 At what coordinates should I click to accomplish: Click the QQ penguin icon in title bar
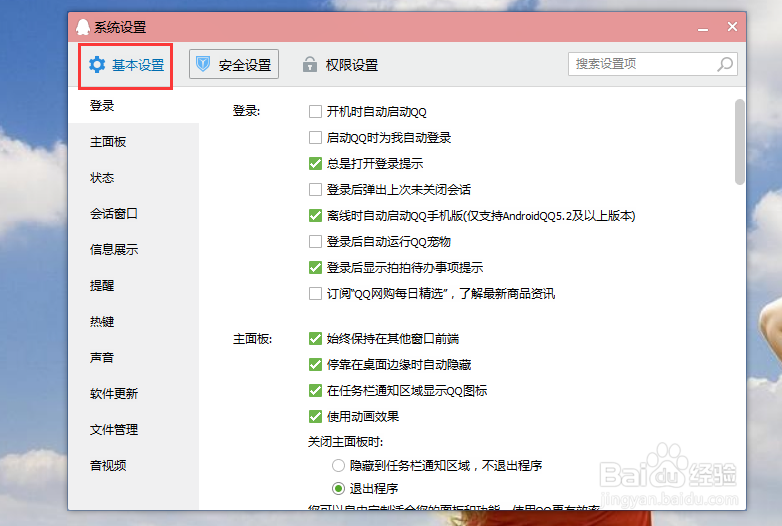(83, 27)
